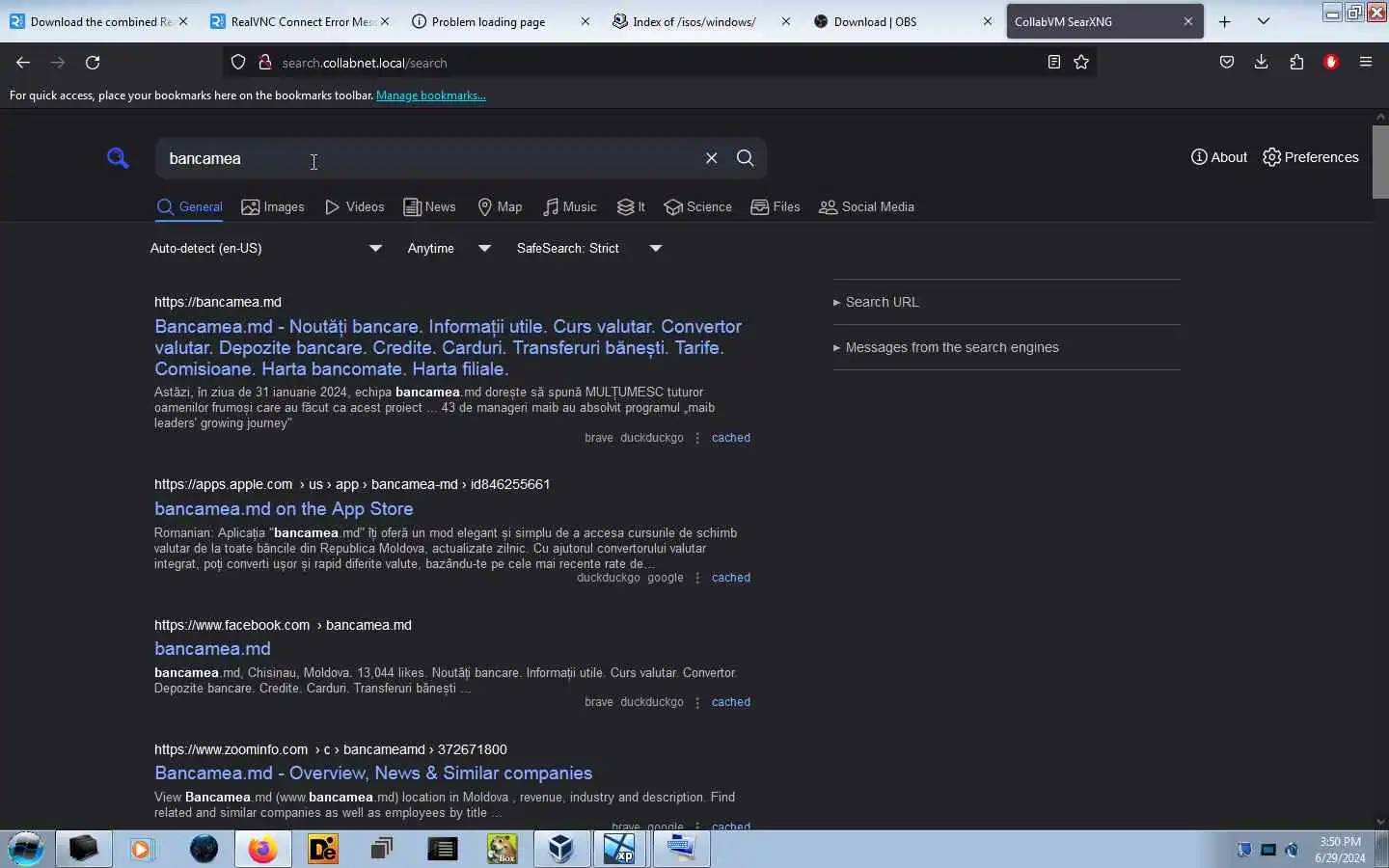Open the Auto-detect language dropdown
This screenshot has width=1389, height=868.
click(x=266, y=249)
